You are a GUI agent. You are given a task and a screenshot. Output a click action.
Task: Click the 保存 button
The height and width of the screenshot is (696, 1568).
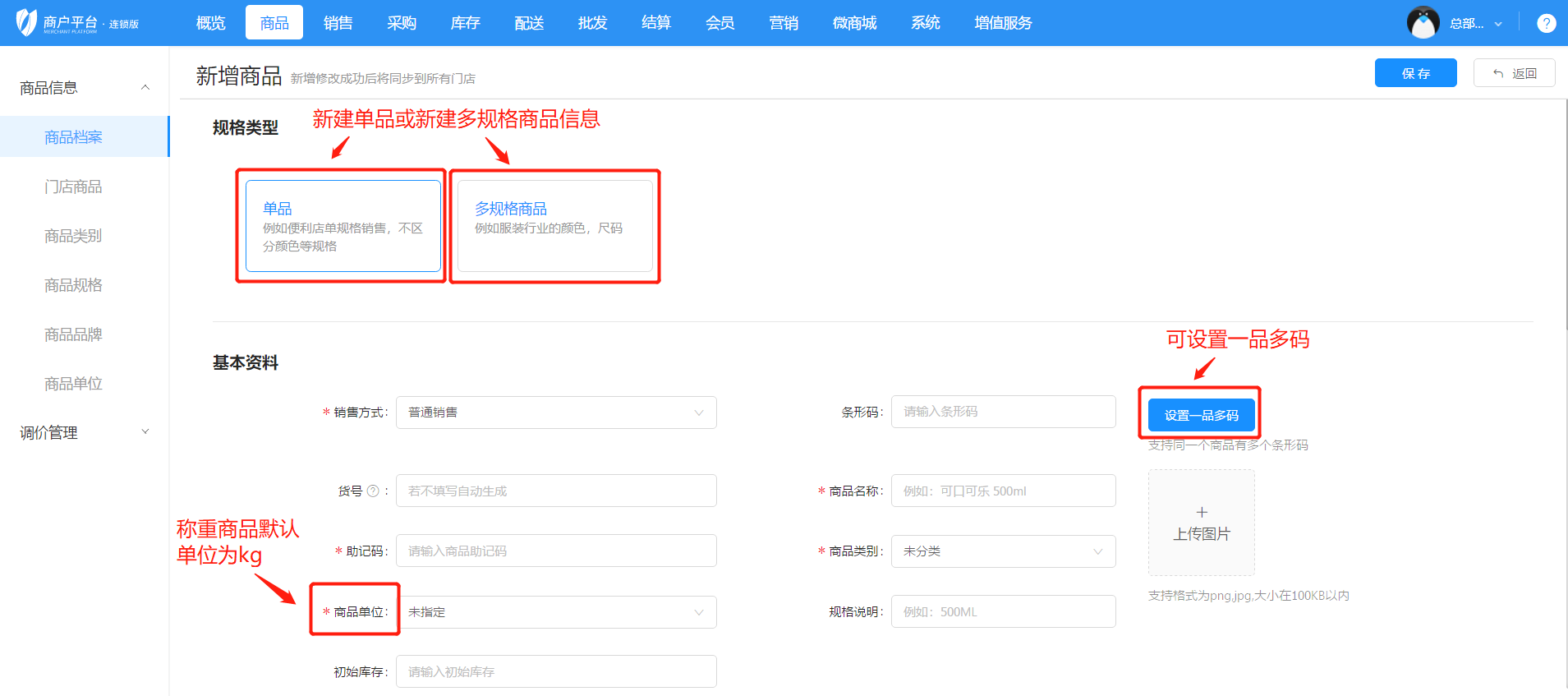pyautogui.click(x=1415, y=73)
